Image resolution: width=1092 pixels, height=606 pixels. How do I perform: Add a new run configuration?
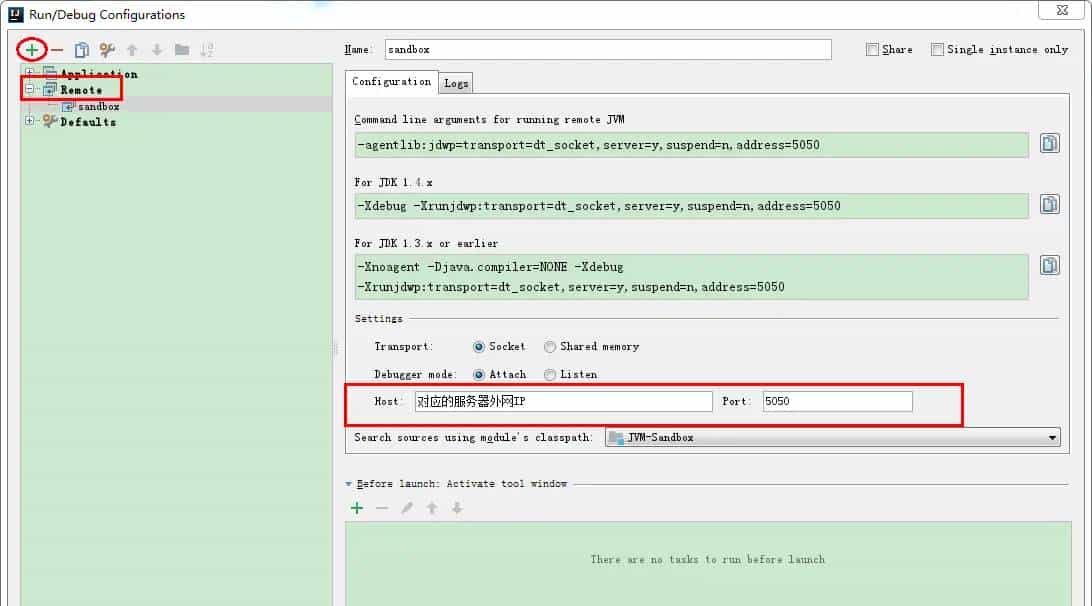point(32,48)
